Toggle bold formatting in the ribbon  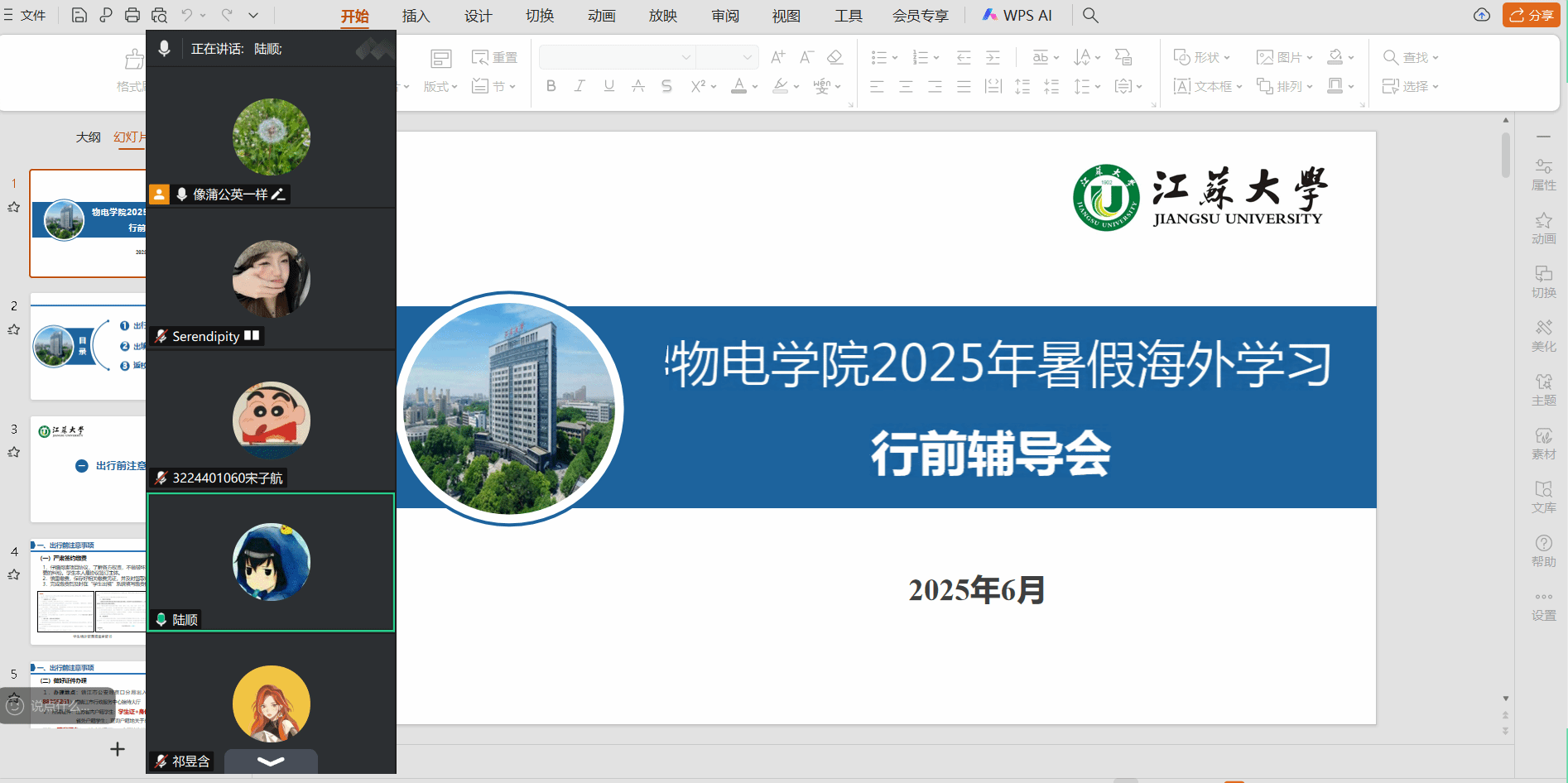click(x=551, y=86)
